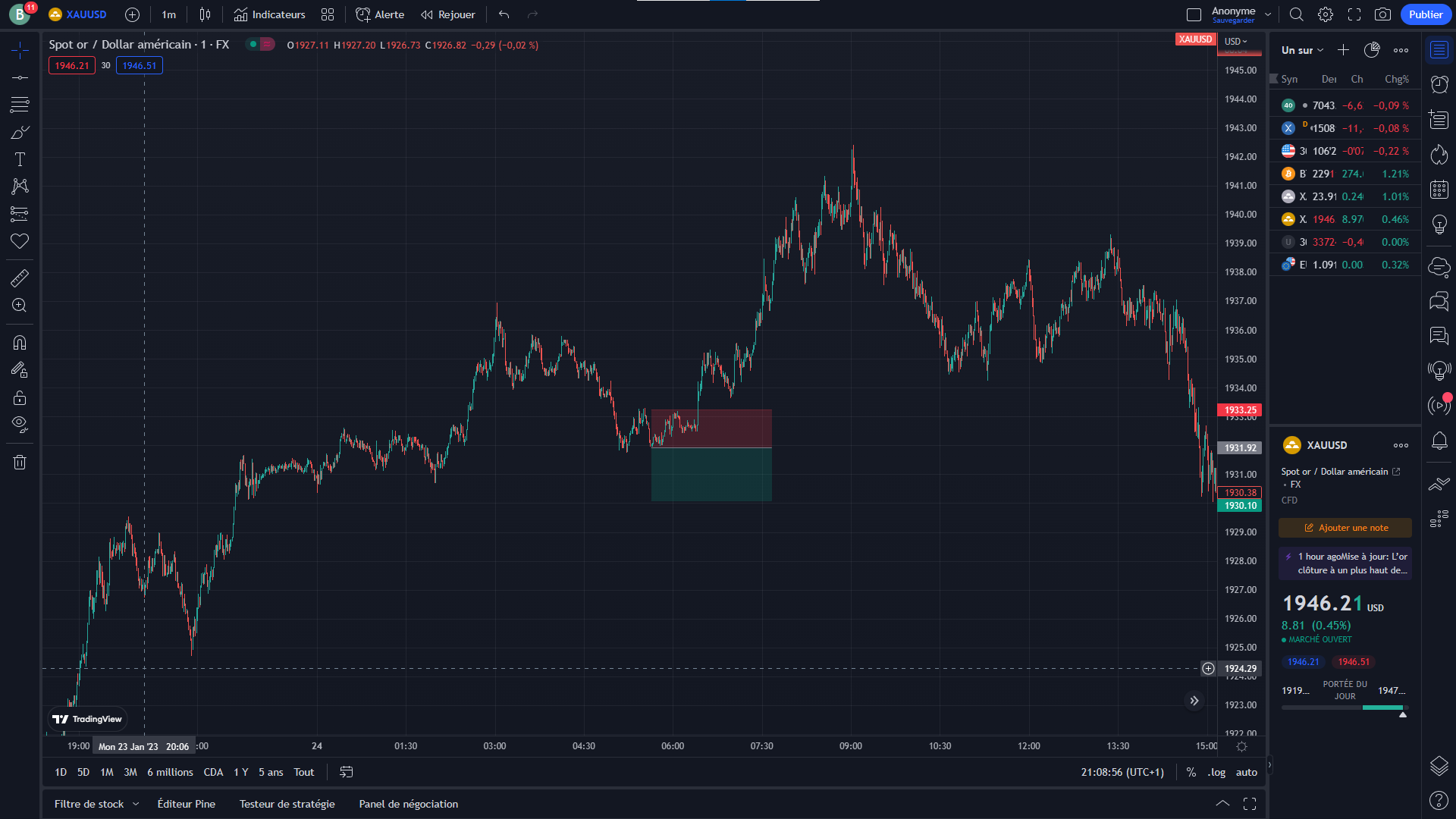Select the Ruler measure tool
This screenshot has height=819, width=1456.
click(x=20, y=278)
